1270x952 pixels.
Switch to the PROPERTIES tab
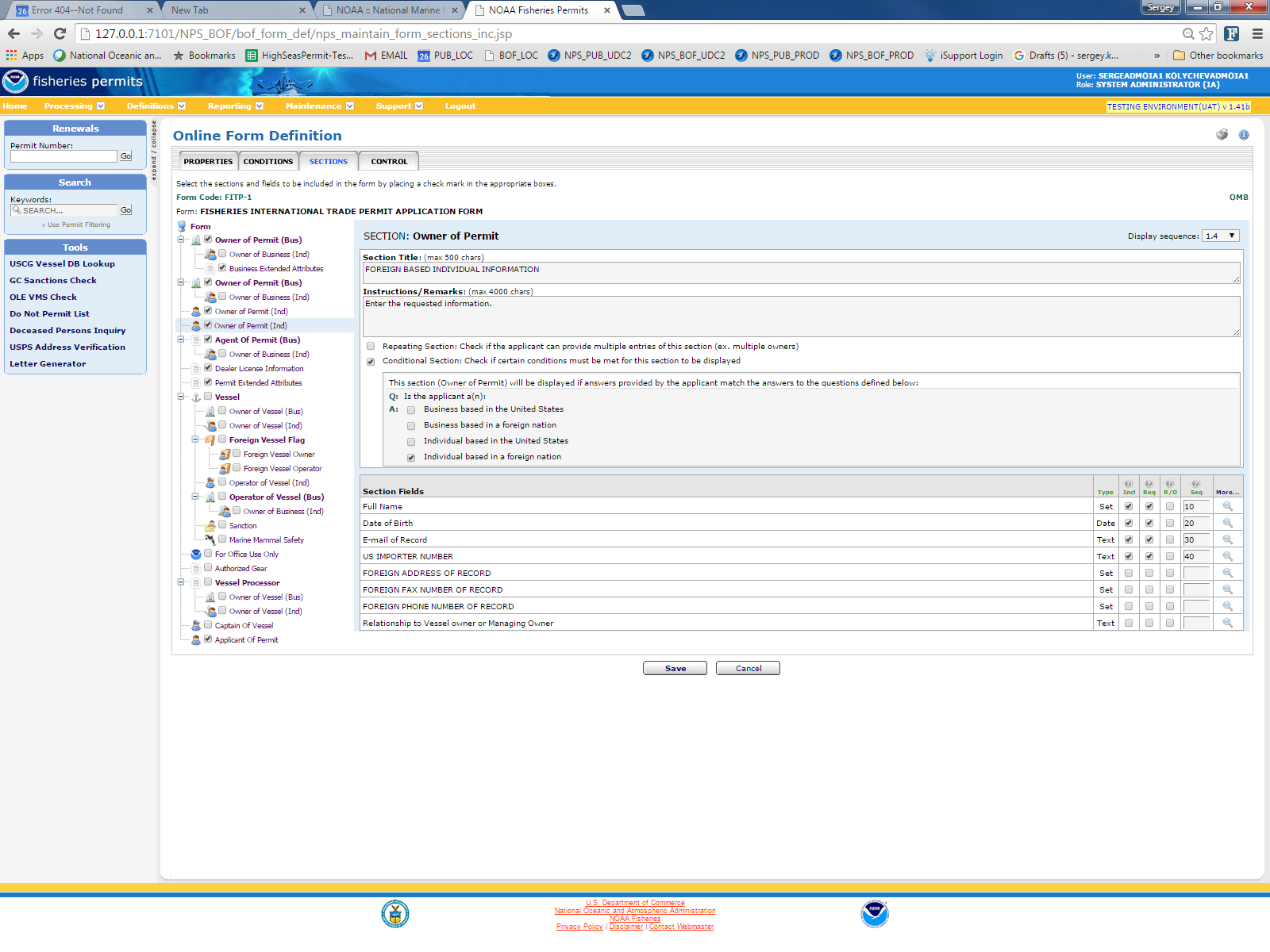pos(208,161)
